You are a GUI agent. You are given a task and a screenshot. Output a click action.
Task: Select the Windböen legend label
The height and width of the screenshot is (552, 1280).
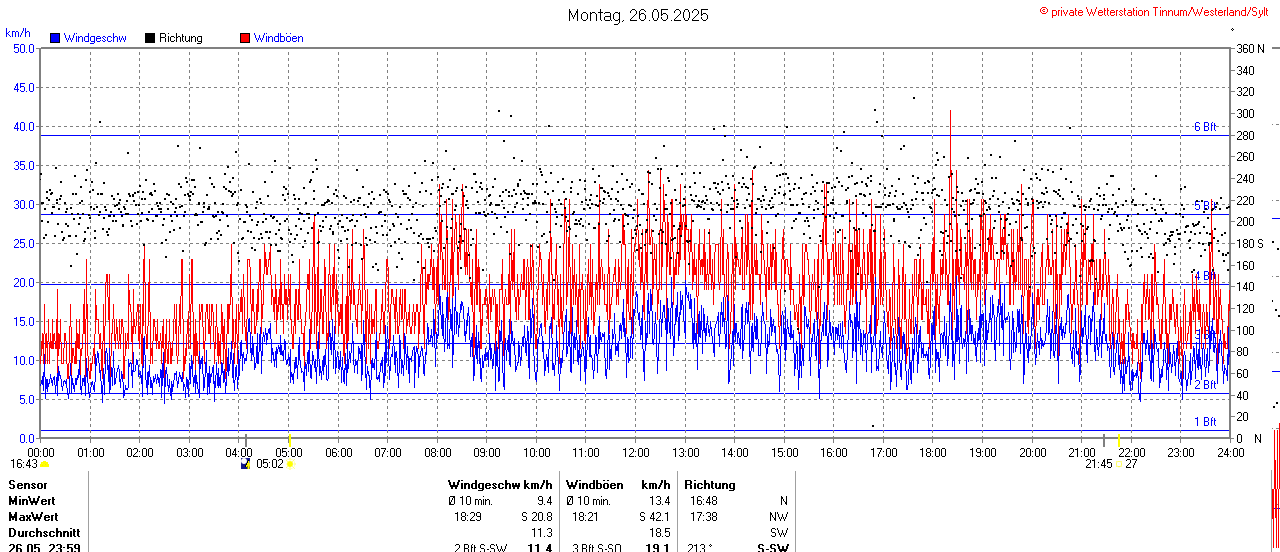(278, 38)
